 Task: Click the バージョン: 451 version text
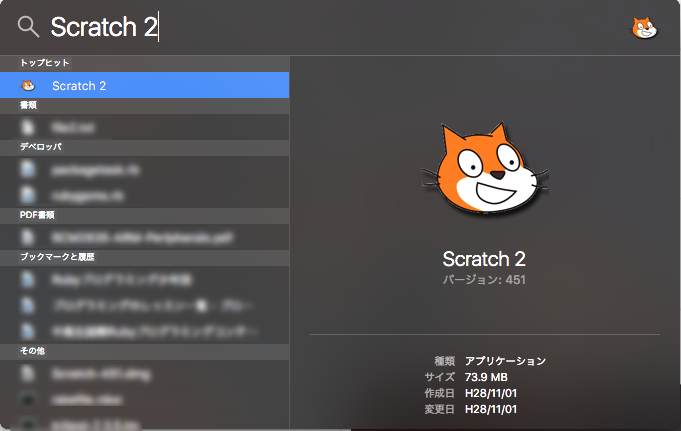click(484, 279)
